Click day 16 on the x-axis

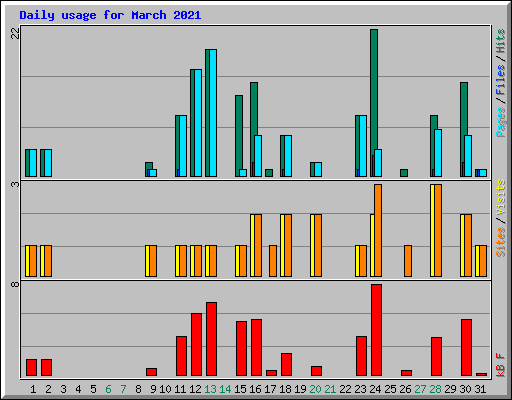[x=255, y=389]
